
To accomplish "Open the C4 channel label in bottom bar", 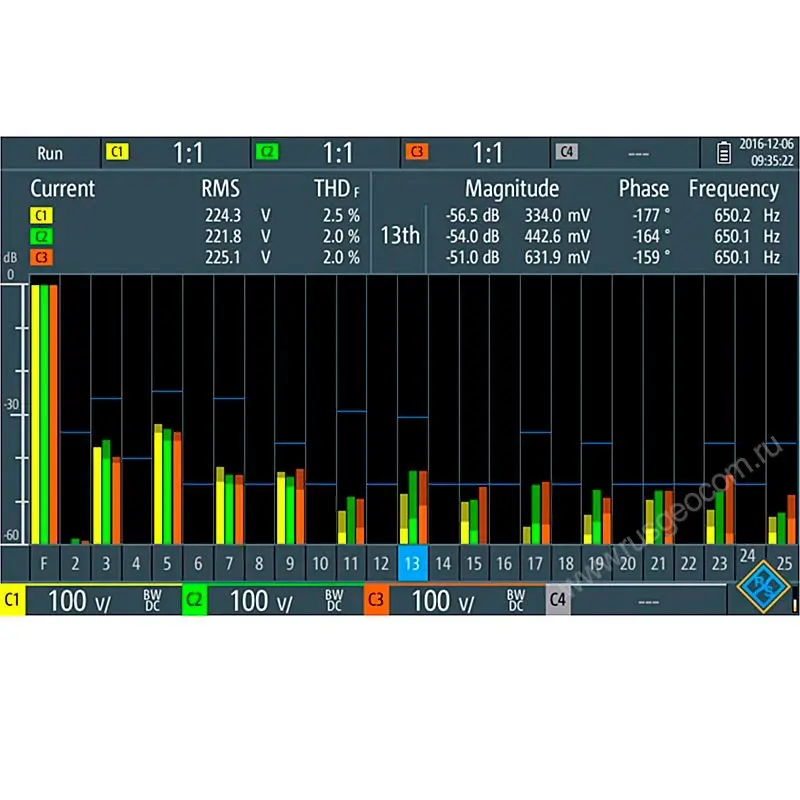I will pyautogui.click(x=558, y=600).
